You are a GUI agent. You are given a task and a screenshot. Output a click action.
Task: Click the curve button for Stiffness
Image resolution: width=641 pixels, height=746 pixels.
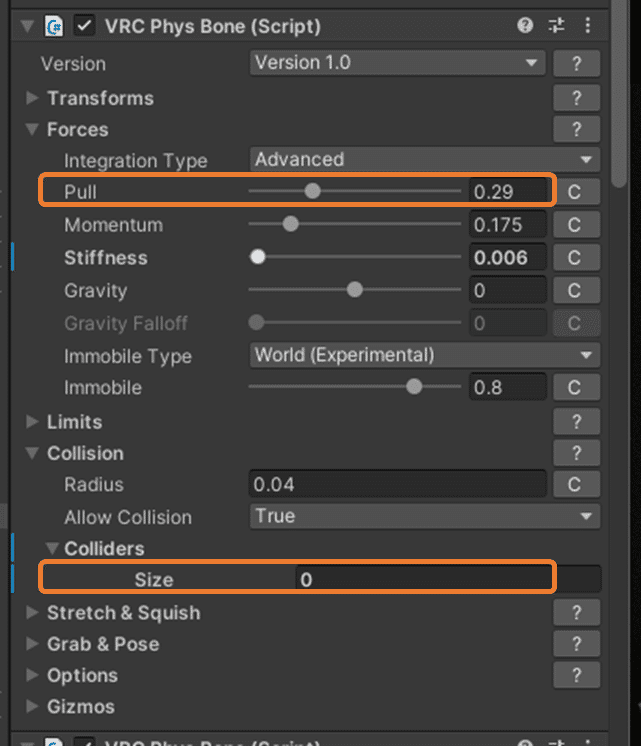point(575,257)
